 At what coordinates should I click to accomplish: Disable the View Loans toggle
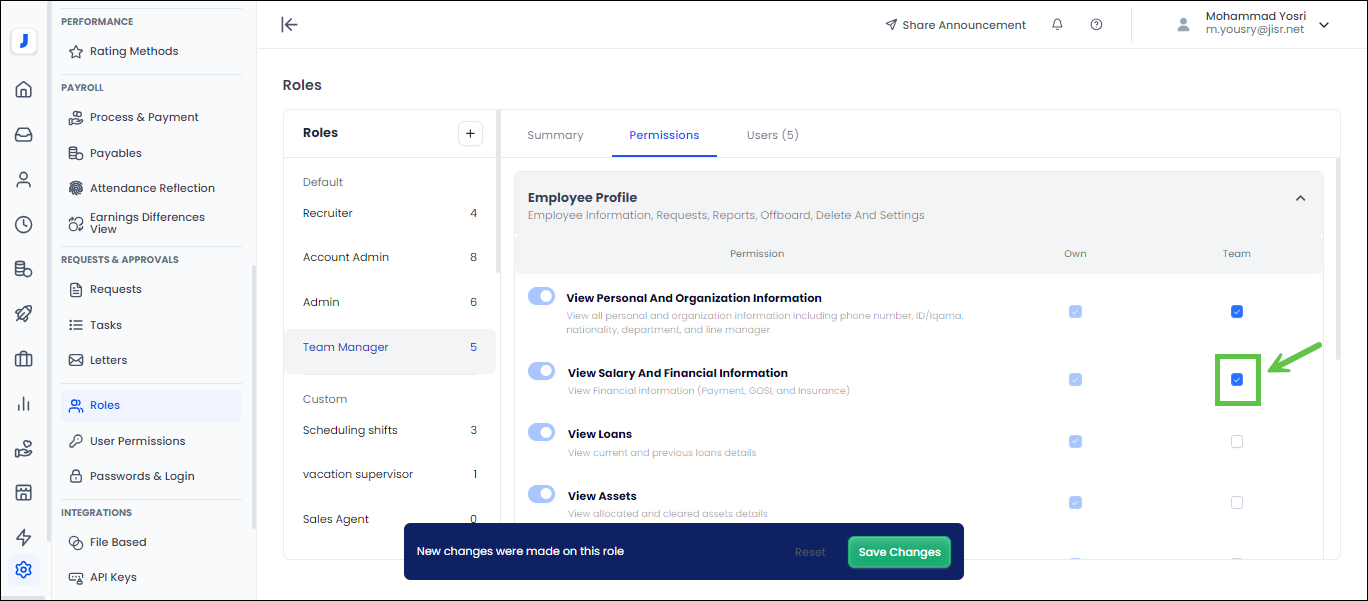coord(541,432)
